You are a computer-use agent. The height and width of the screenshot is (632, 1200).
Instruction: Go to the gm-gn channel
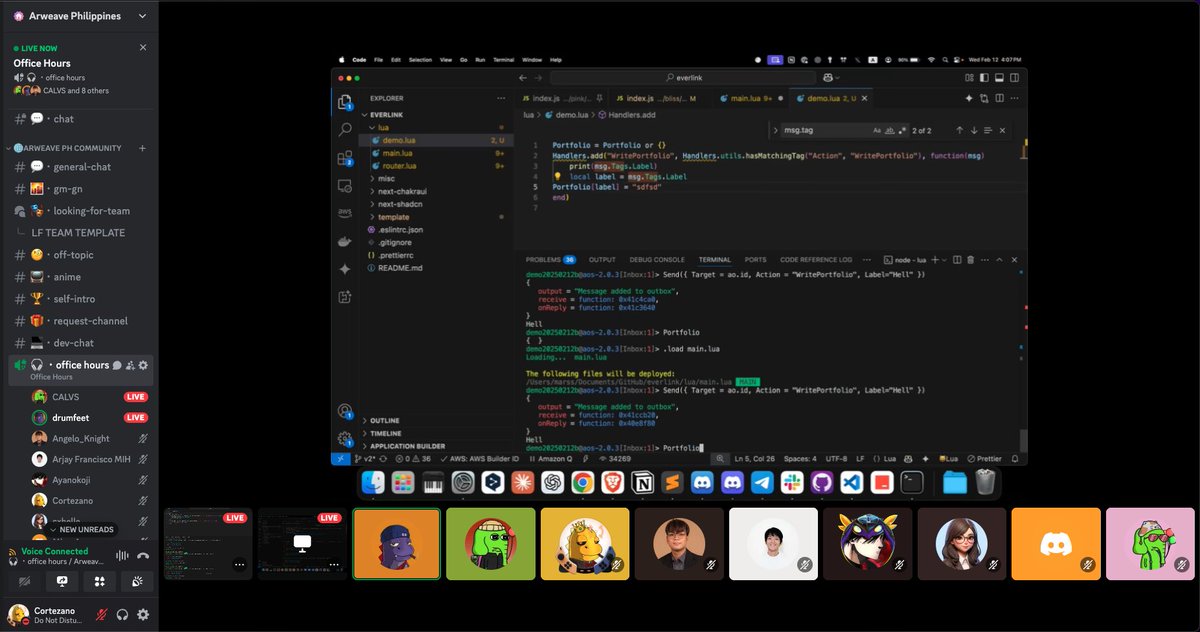click(80, 189)
